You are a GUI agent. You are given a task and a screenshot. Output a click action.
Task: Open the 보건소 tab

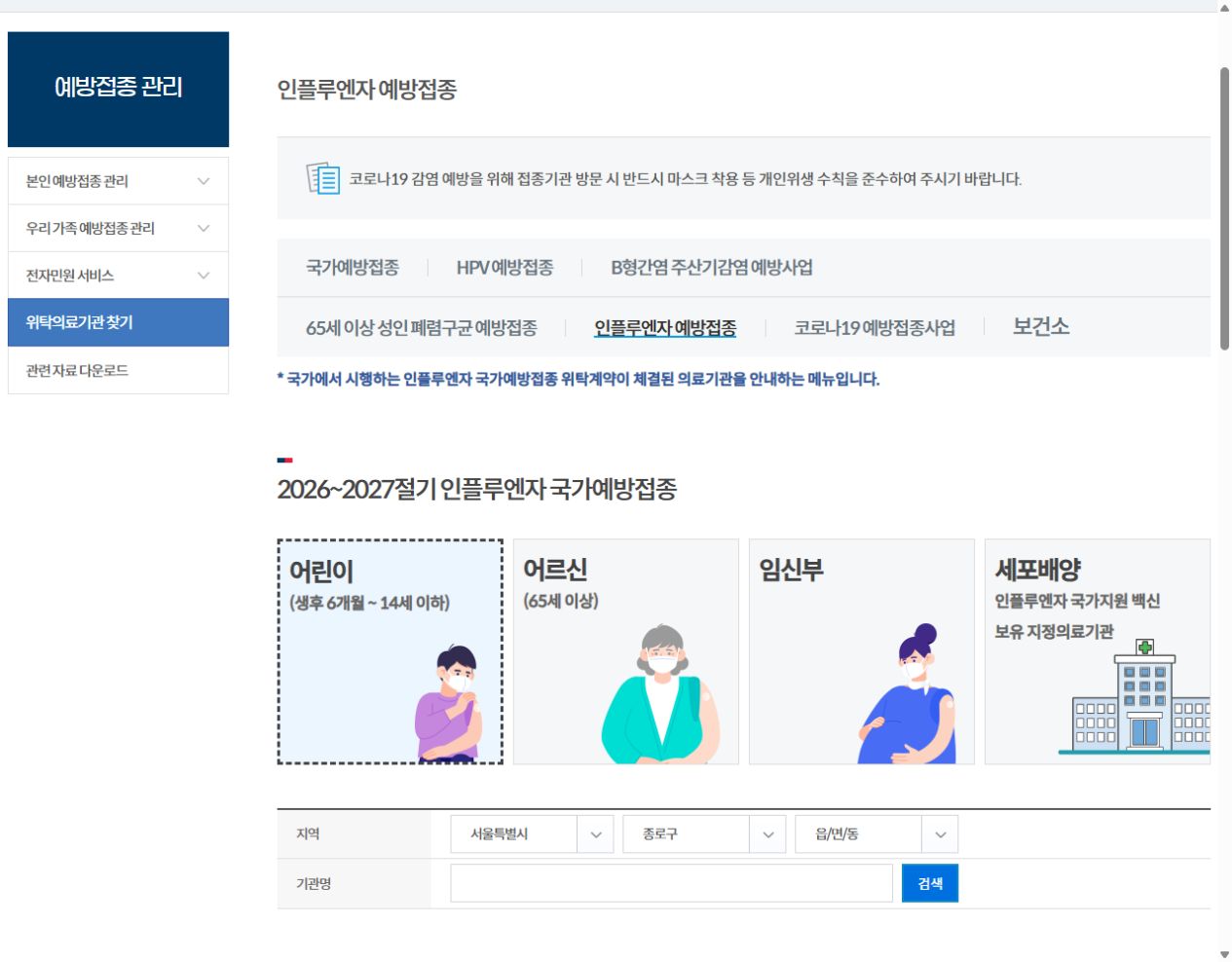(1041, 326)
